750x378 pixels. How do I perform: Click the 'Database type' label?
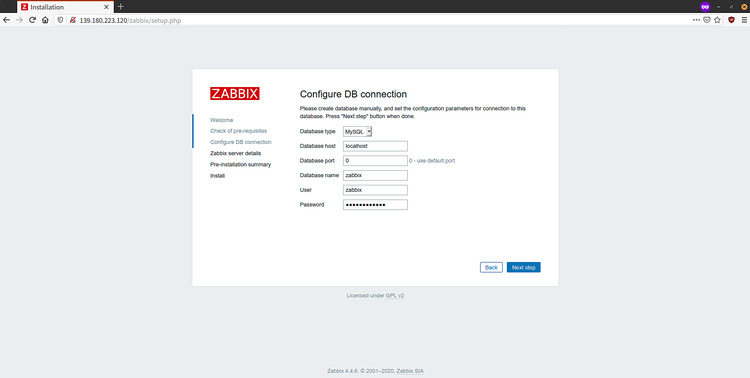318,131
